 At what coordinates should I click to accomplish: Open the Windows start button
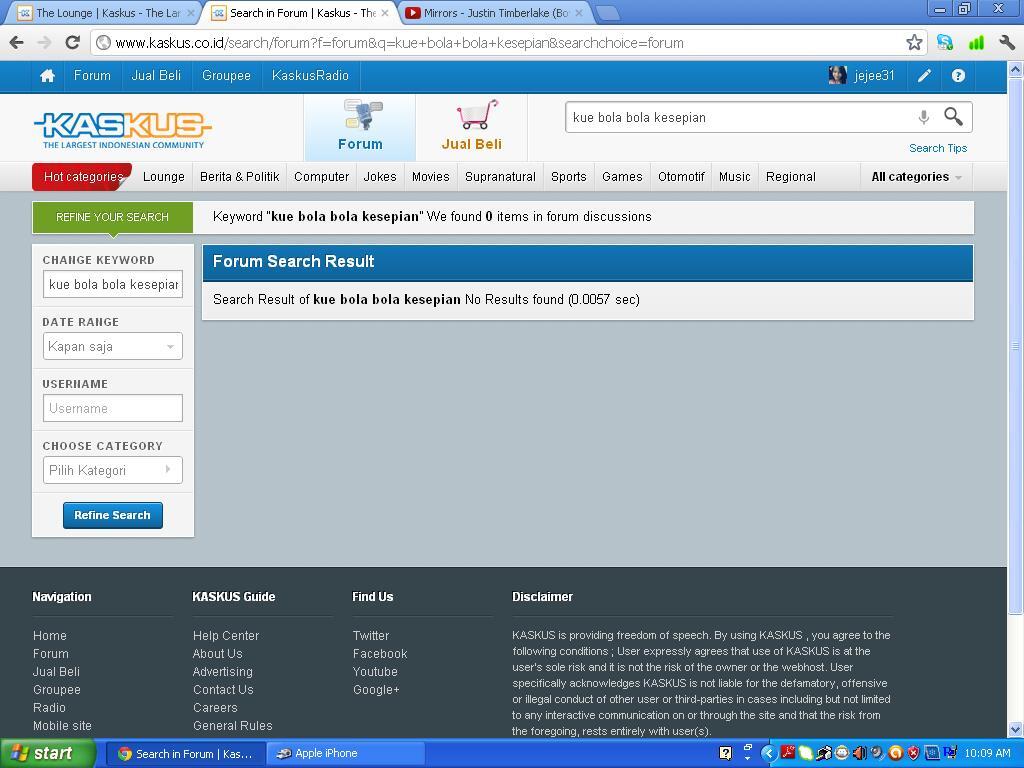click(x=47, y=754)
